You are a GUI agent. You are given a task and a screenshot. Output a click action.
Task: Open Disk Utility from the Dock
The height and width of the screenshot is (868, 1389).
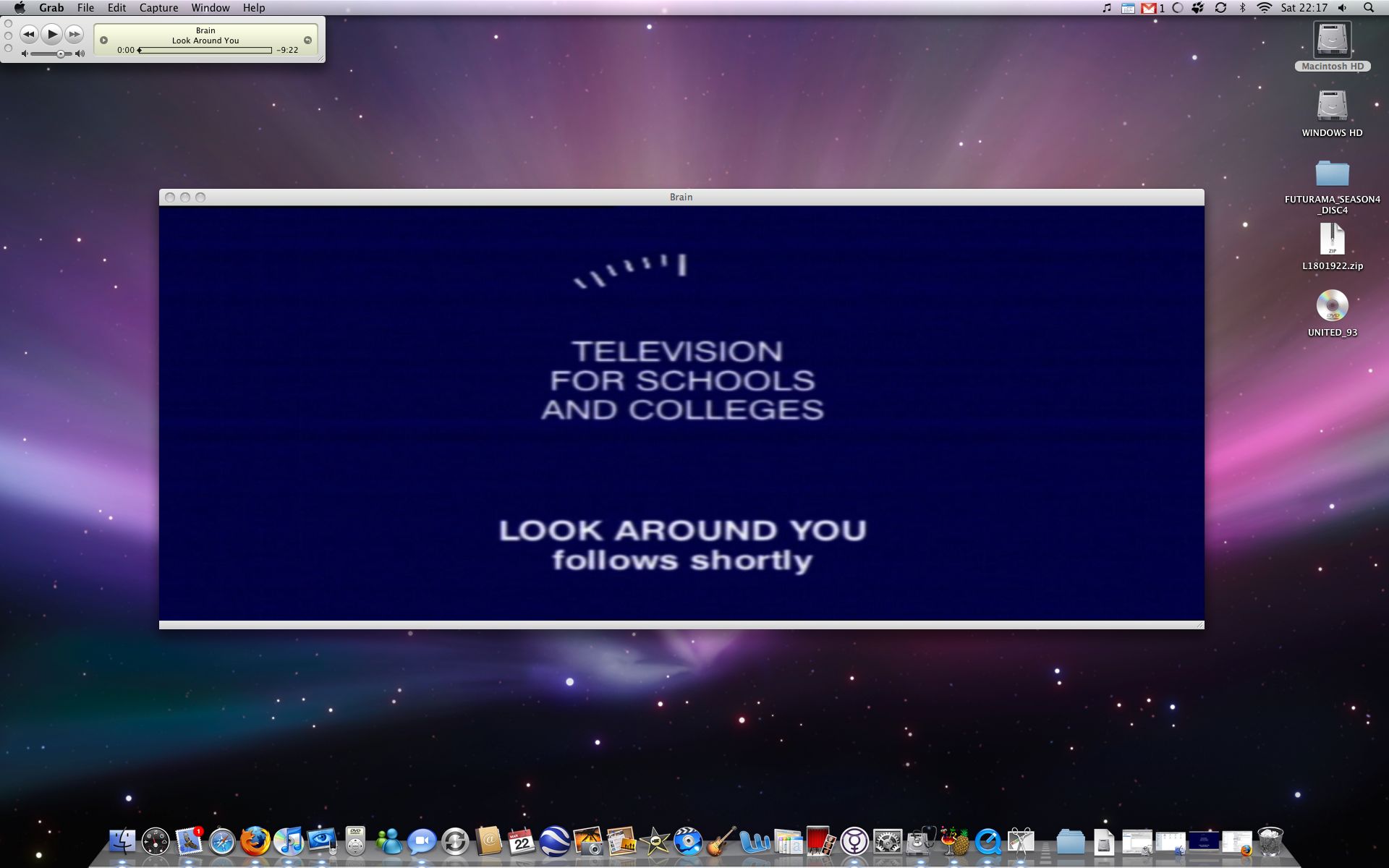[921, 842]
